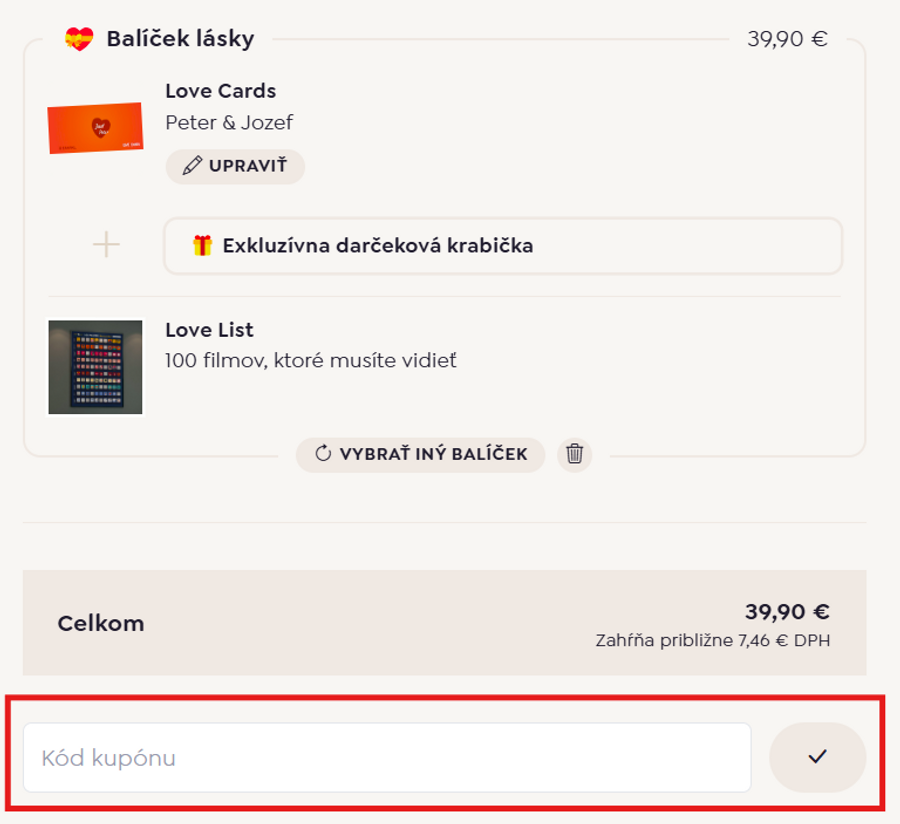This screenshot has width=900, height=824.
Task: Delete the package using the trash icon
Action: pyautogui.click(x=574, y=455)
